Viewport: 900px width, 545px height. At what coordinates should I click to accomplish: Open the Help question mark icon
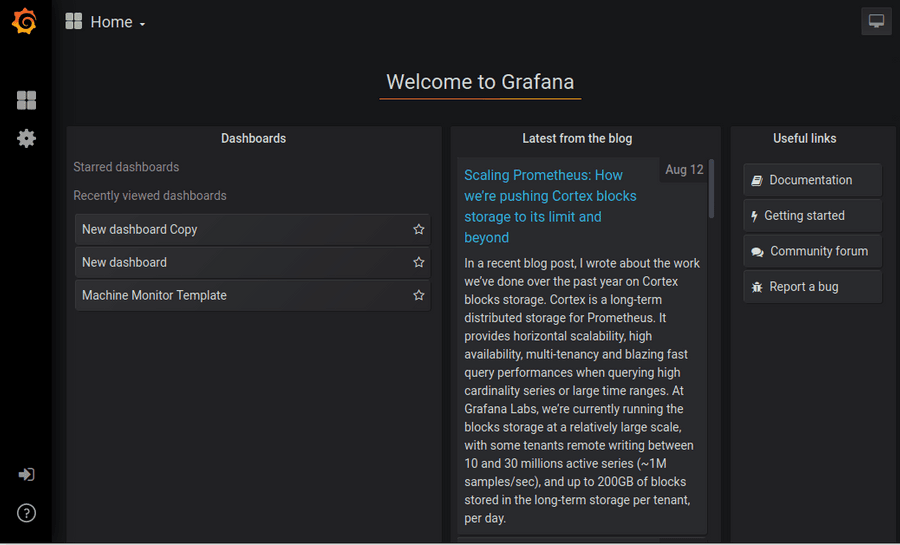pyautogui.click(x=26, y=513)
